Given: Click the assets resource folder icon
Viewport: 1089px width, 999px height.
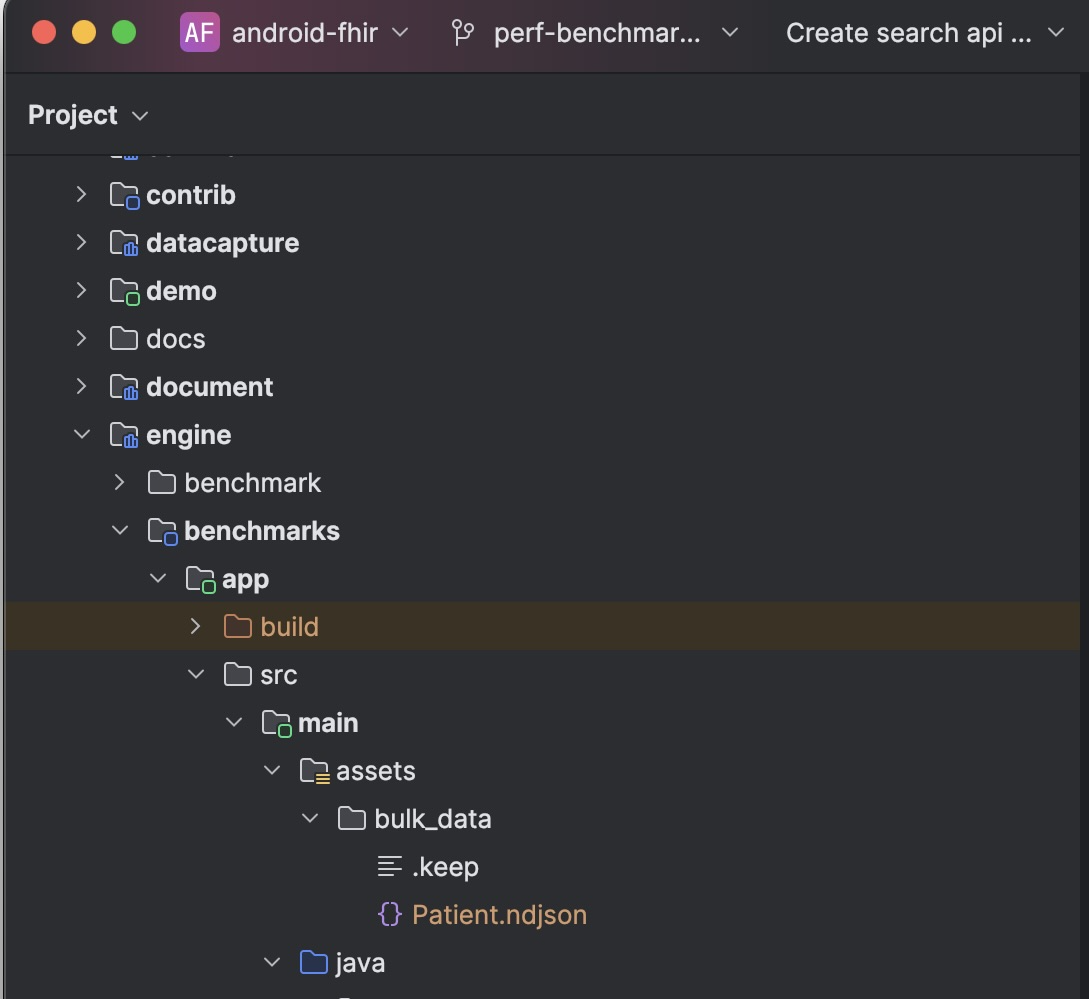Looking at the screenshot, I should tap(315, 770).
